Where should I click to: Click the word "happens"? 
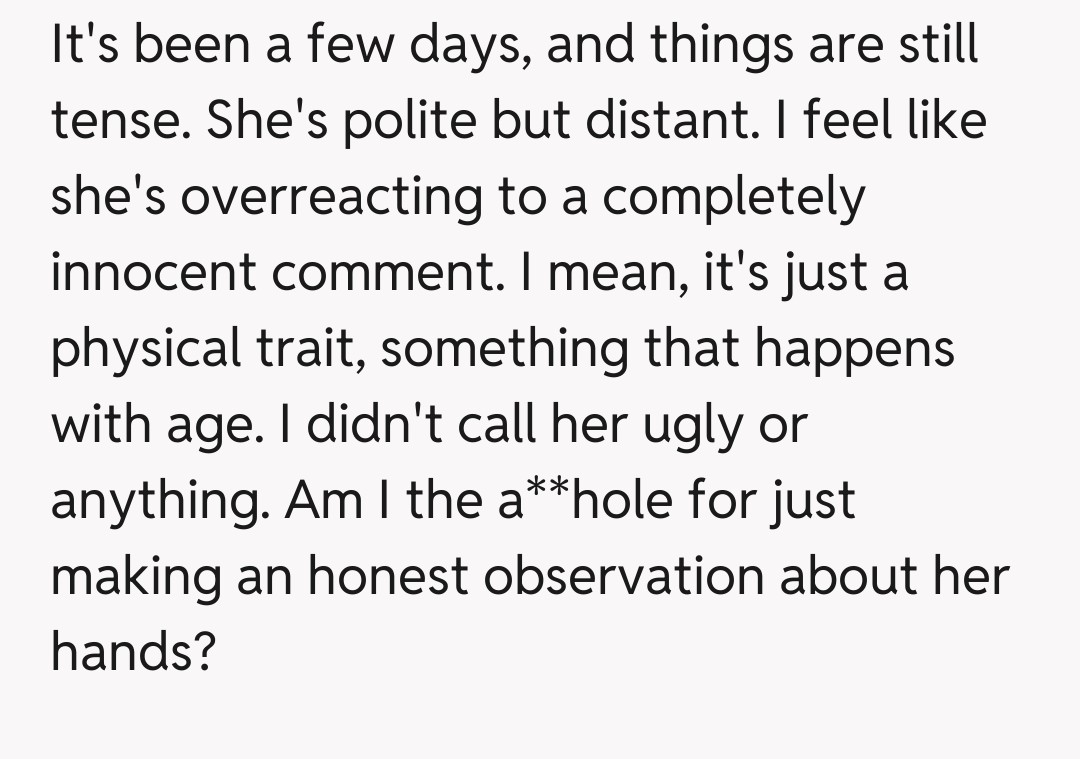pyautogui.click(x=854, y=349)
